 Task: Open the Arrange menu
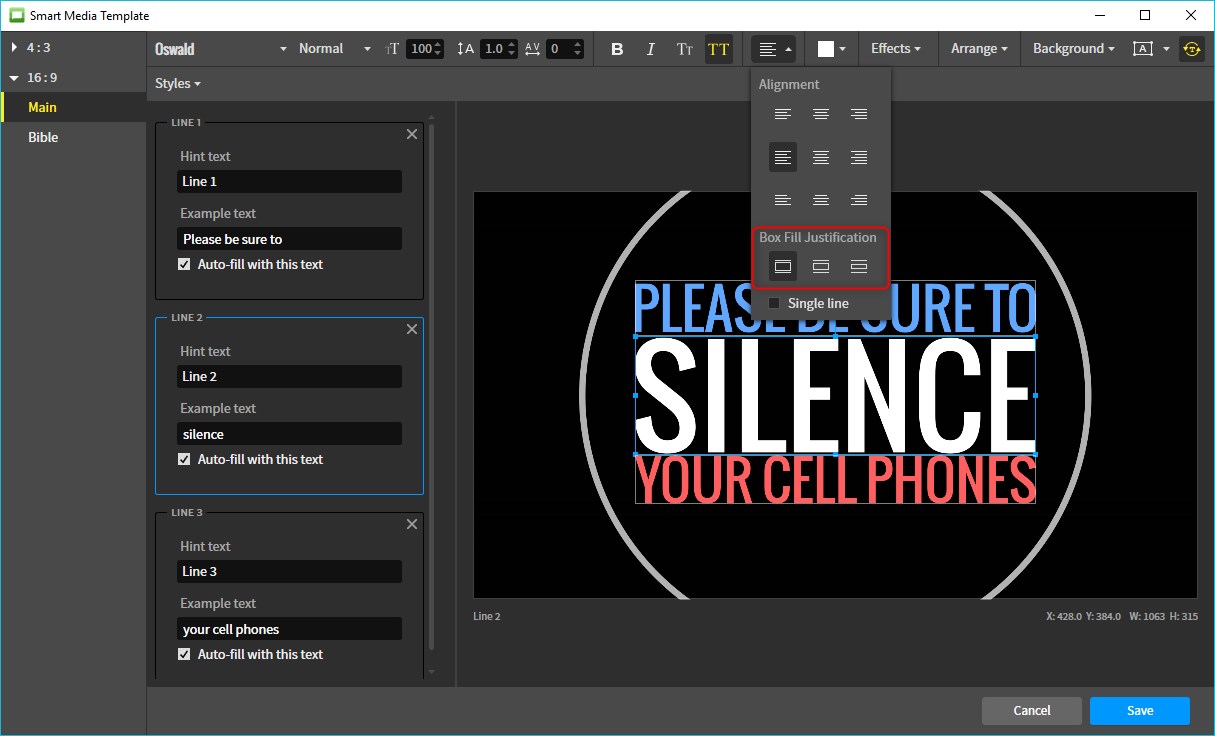coord(978,49)
